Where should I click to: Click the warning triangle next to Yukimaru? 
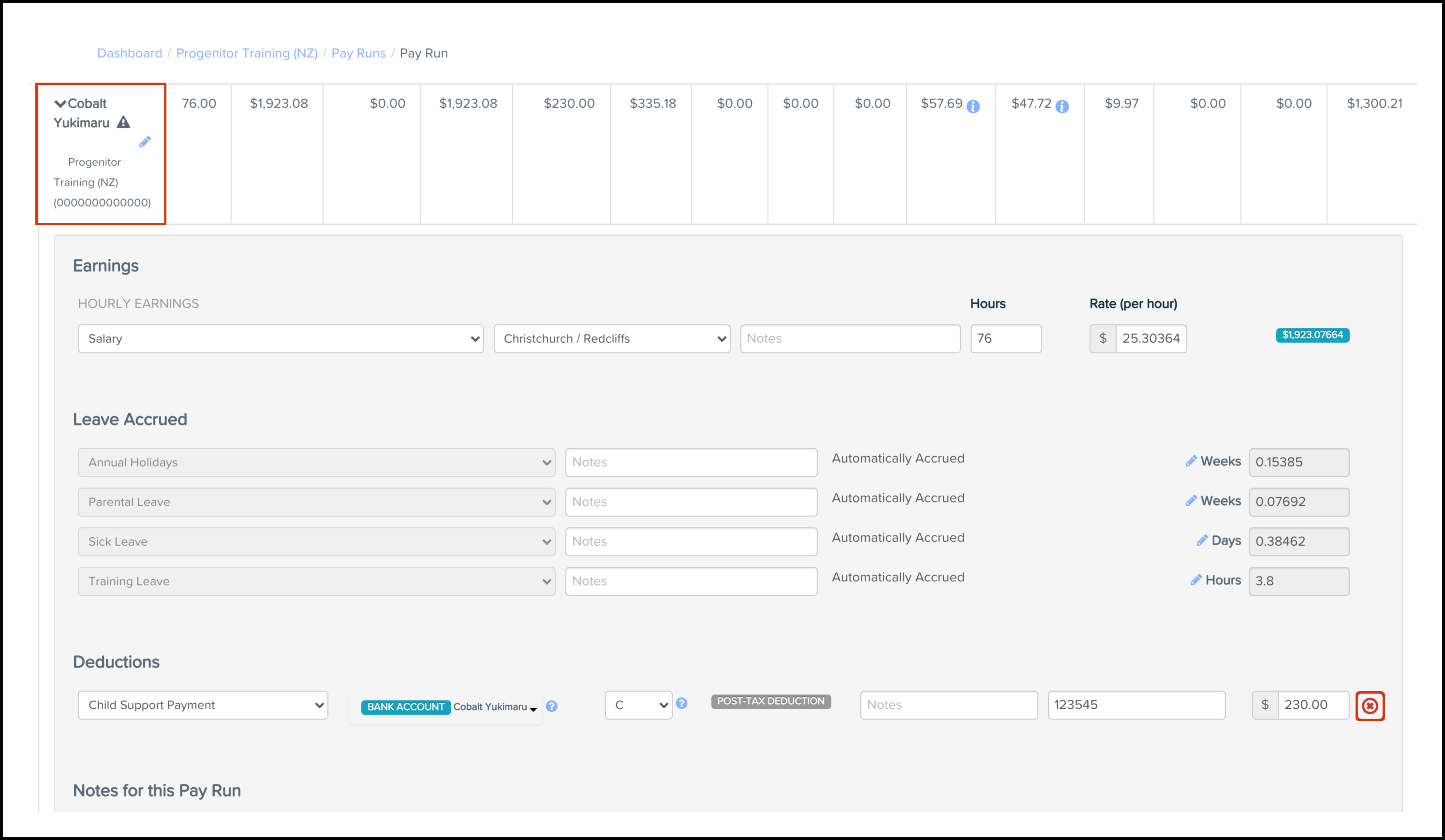coord(123,123)
